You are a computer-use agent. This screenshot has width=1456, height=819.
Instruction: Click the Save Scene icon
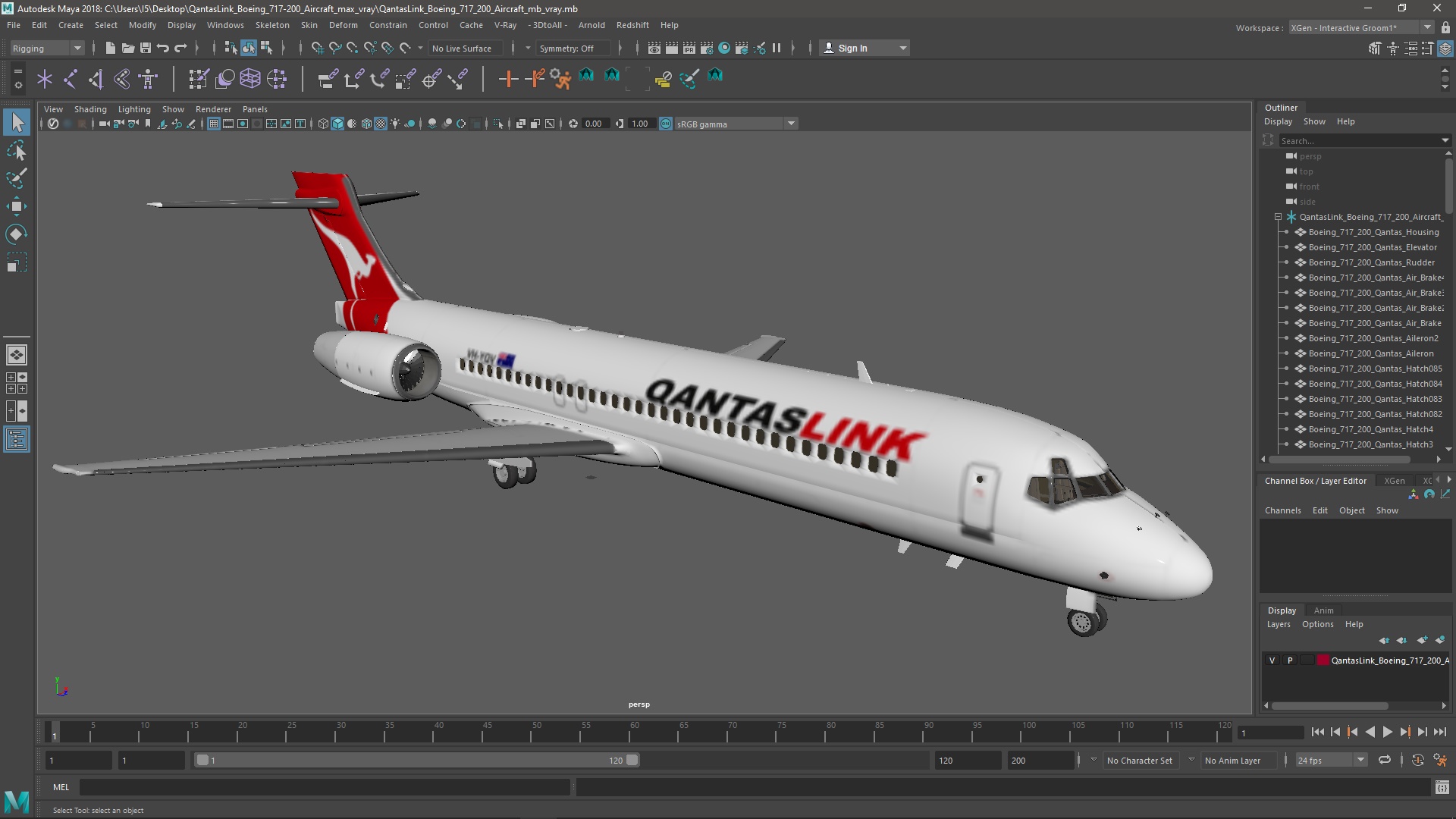(145, 48)
